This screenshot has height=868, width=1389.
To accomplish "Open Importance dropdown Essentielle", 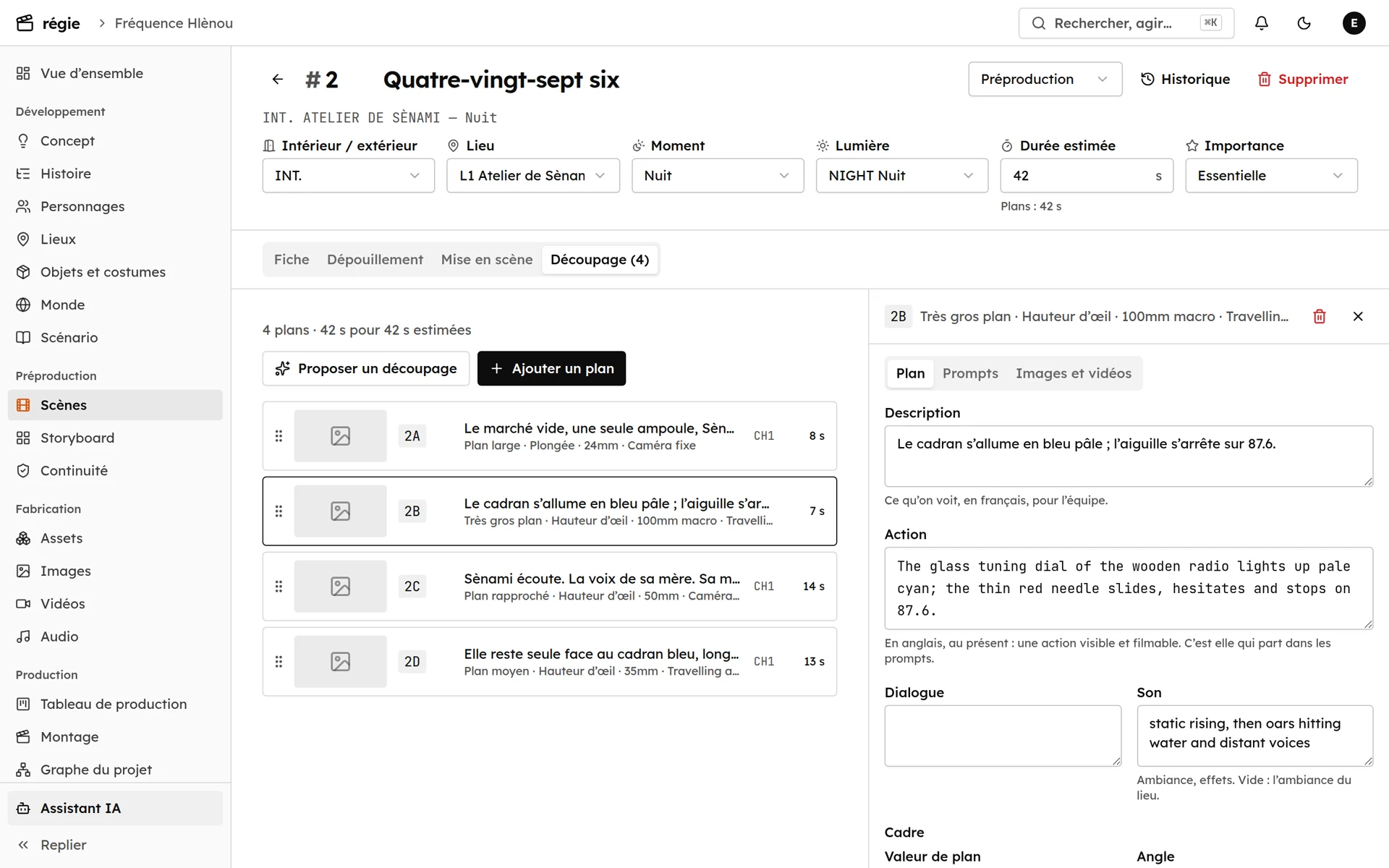I will pyautogui.click(x=1271, y=176).
